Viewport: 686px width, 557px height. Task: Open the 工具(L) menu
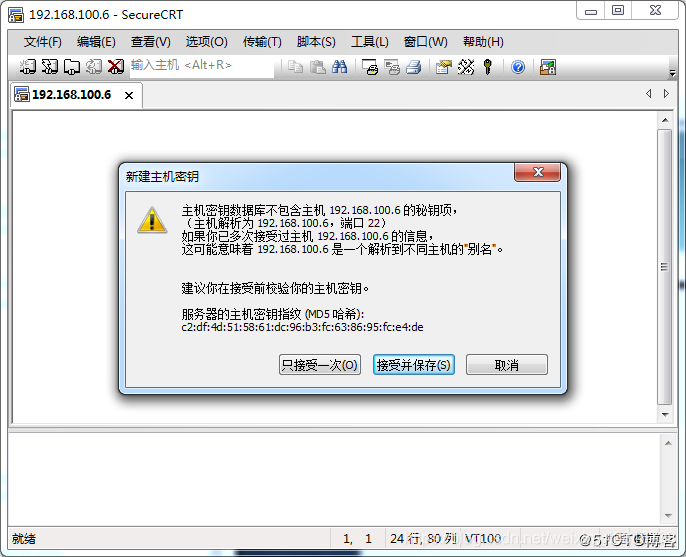pos(370,42)
